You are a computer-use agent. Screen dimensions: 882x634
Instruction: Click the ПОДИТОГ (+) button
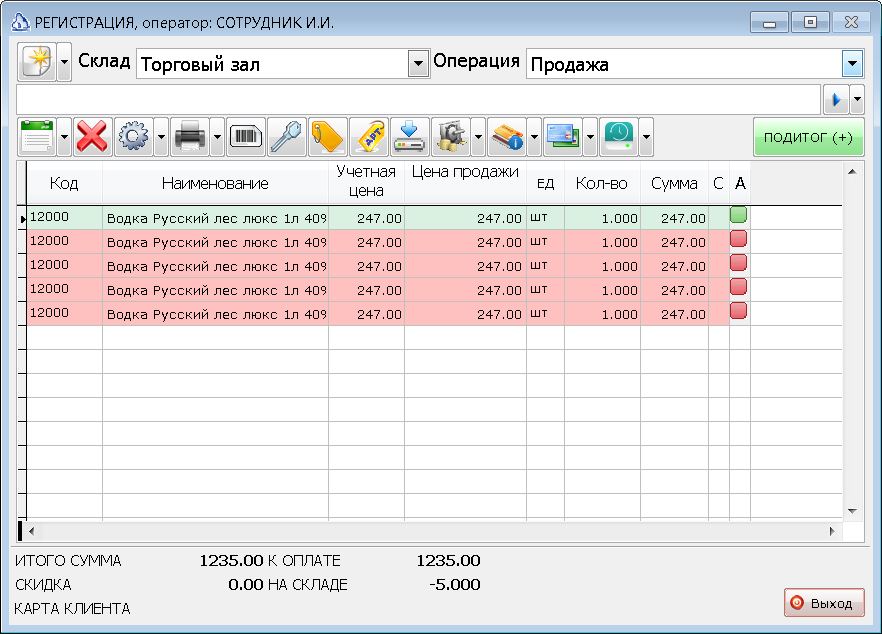pos(808,137)
